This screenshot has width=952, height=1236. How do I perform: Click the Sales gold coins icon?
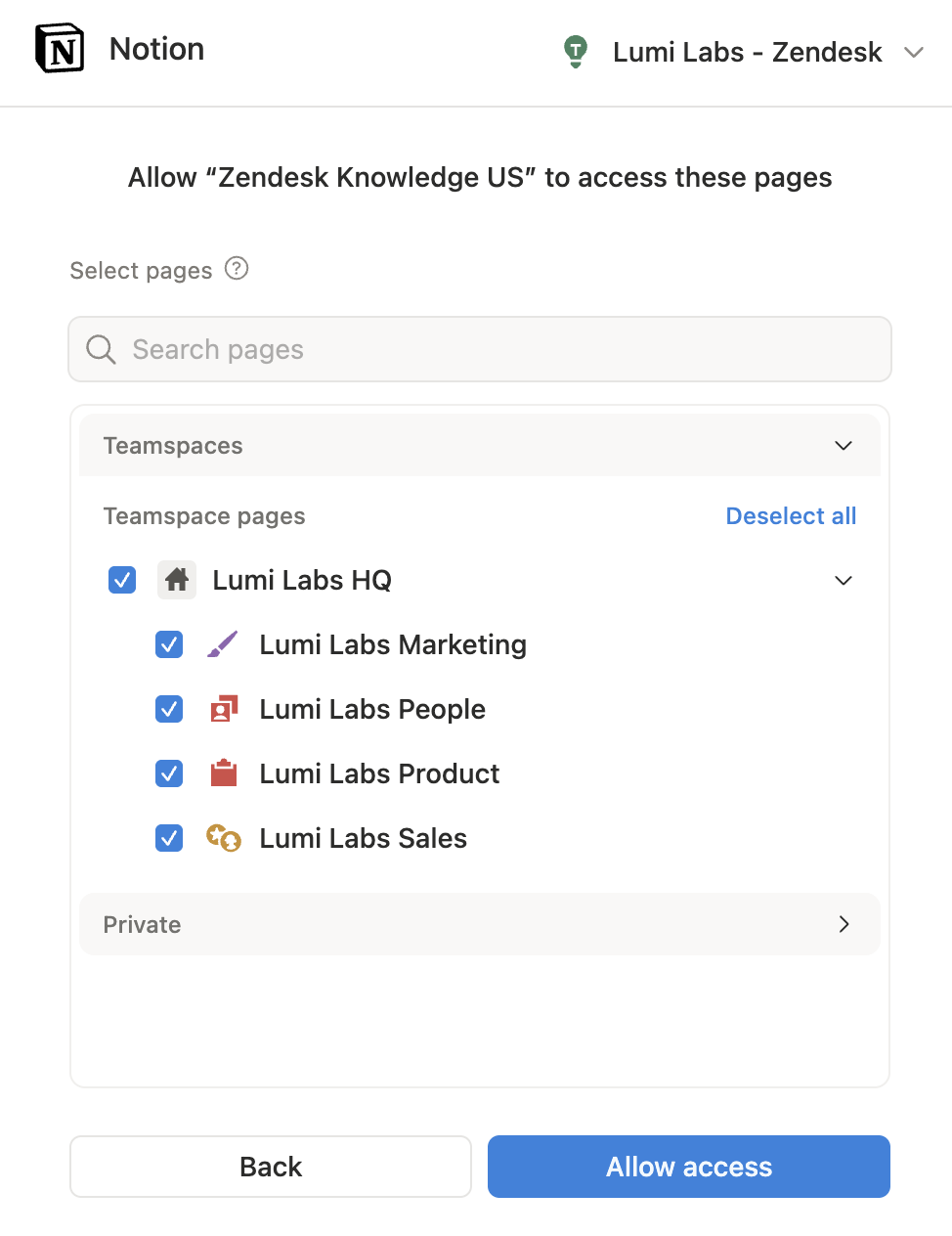click(x=223, y=838)
